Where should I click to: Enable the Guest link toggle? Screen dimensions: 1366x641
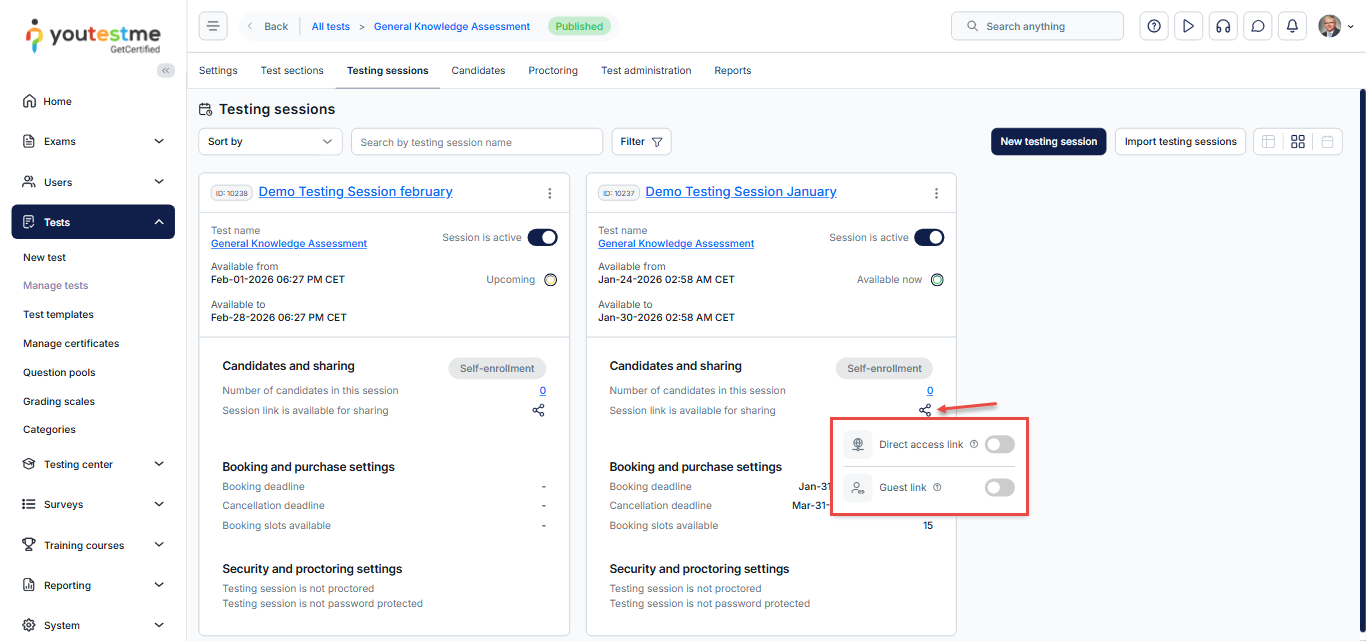(999, 487)
